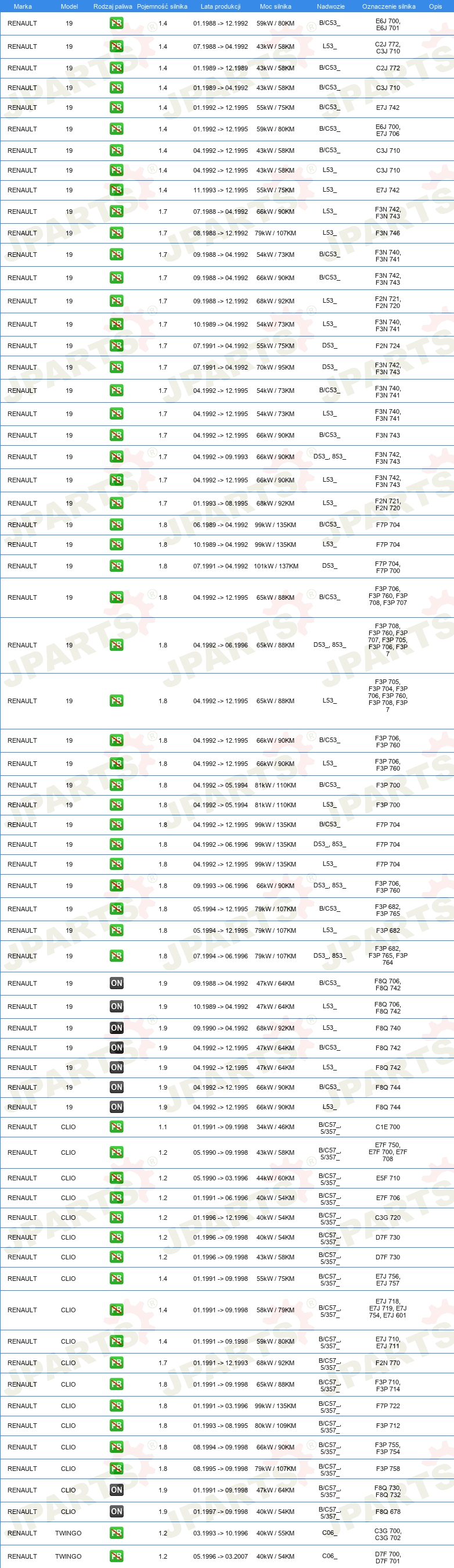Click the Nadwozie column header
Screen dimensions: 454x1568
click(330, 6)
